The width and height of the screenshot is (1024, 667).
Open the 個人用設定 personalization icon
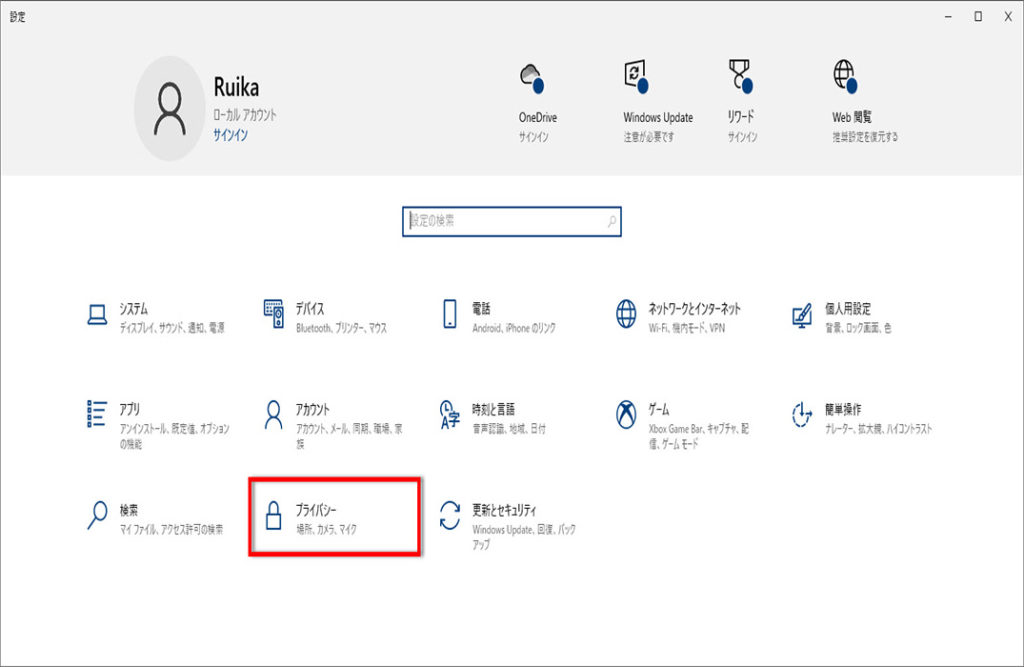pos(802,314)
